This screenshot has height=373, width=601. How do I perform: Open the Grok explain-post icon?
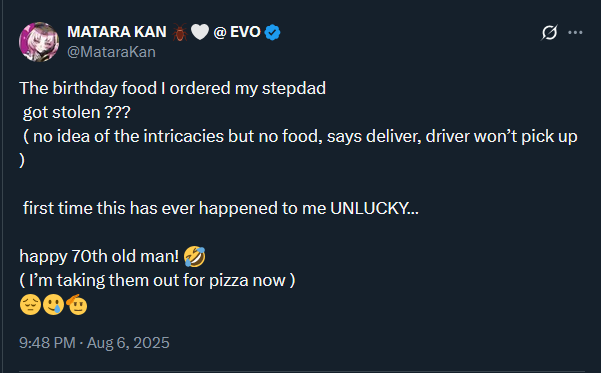coord(549,33)
